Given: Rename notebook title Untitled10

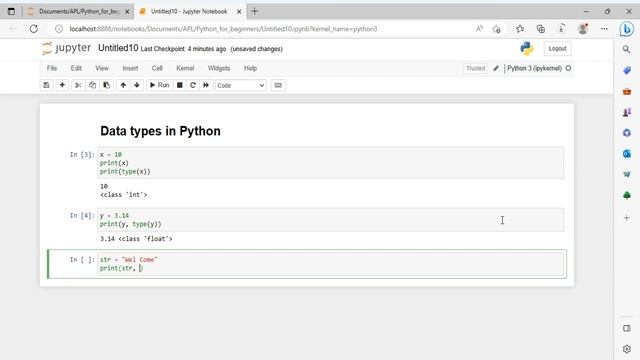Looking at the screenshot, I should click(118, 48).
